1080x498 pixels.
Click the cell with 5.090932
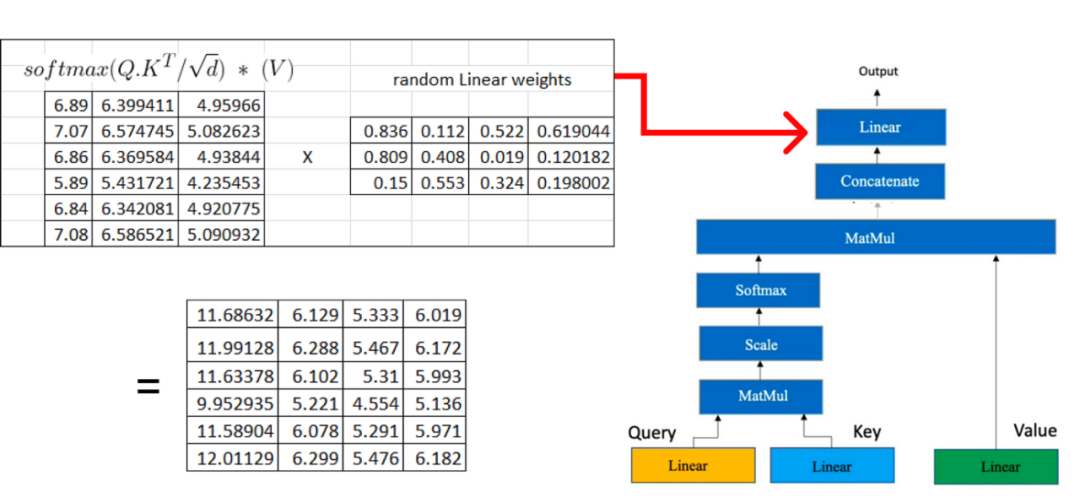(x=221, y=235)
